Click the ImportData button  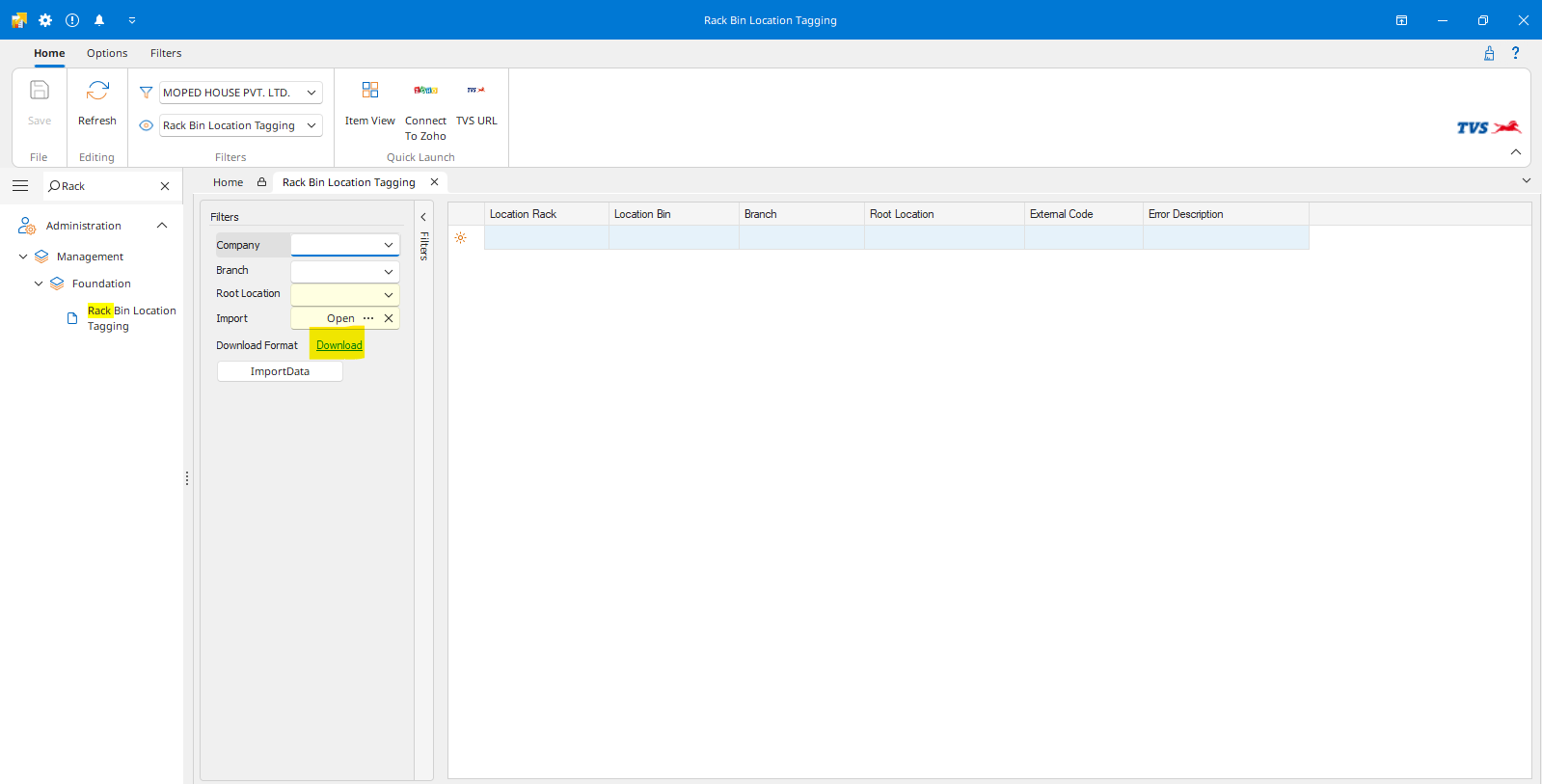click(280, 371)
